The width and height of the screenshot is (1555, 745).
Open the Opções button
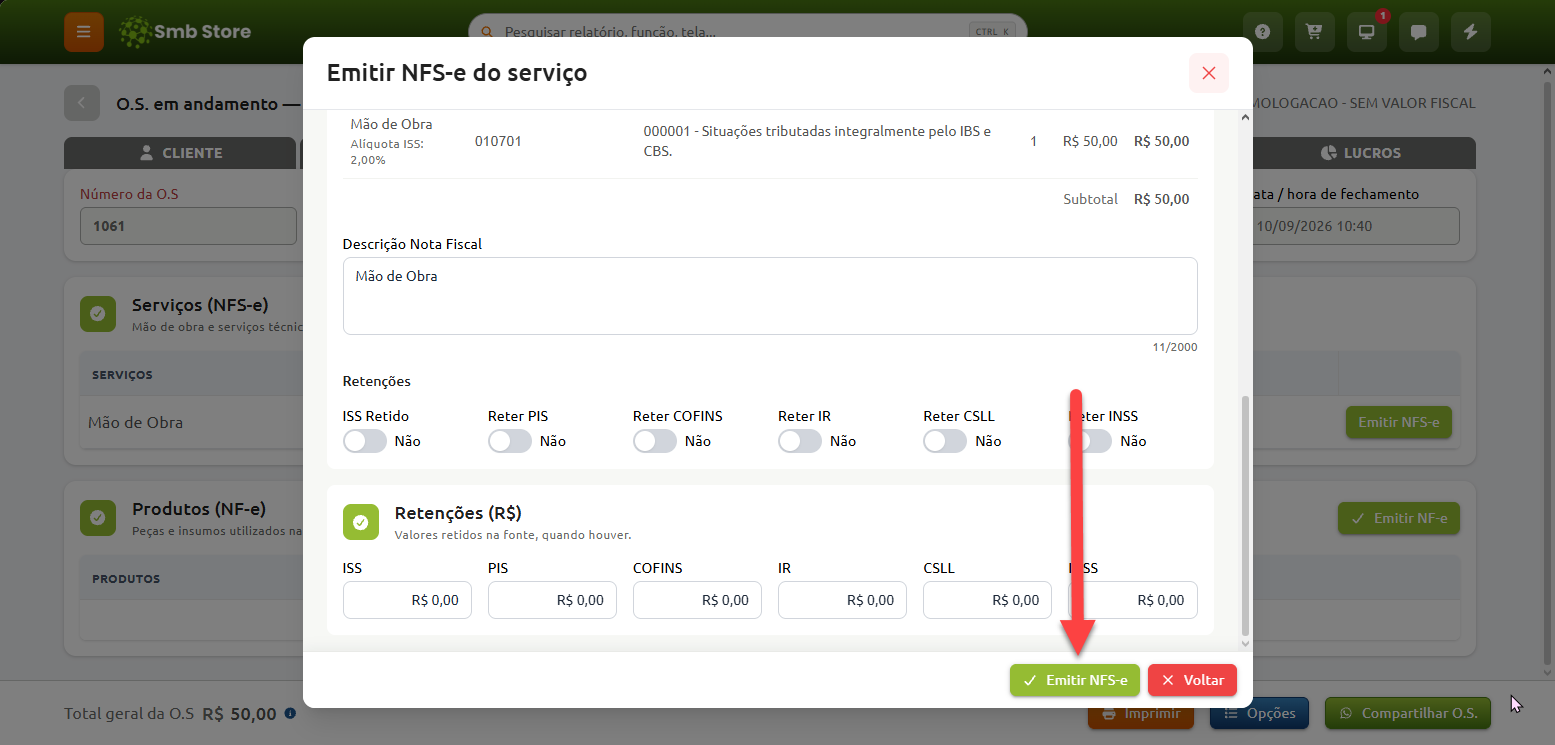(1259, 714)
